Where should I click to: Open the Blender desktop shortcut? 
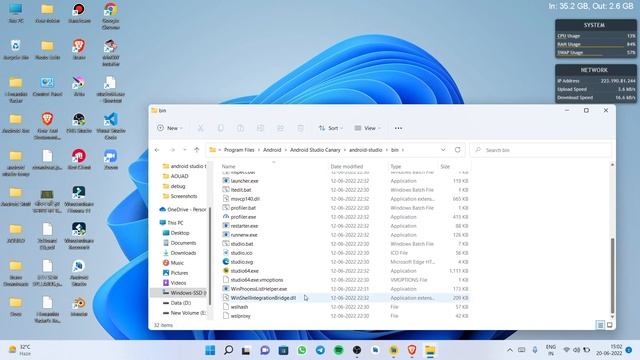click(x=79, y=306)
